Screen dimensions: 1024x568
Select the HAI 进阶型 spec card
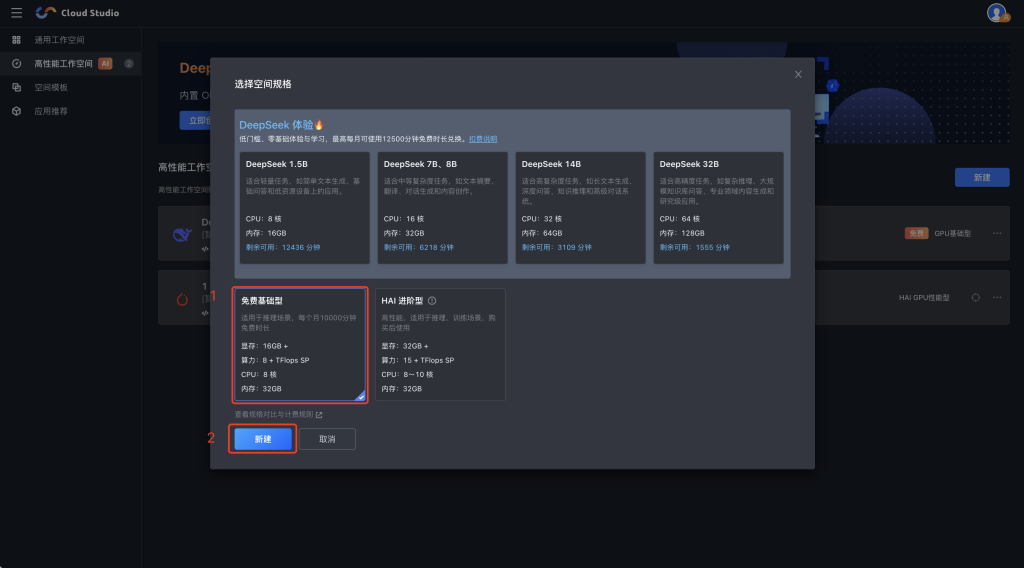coord(440,345)
